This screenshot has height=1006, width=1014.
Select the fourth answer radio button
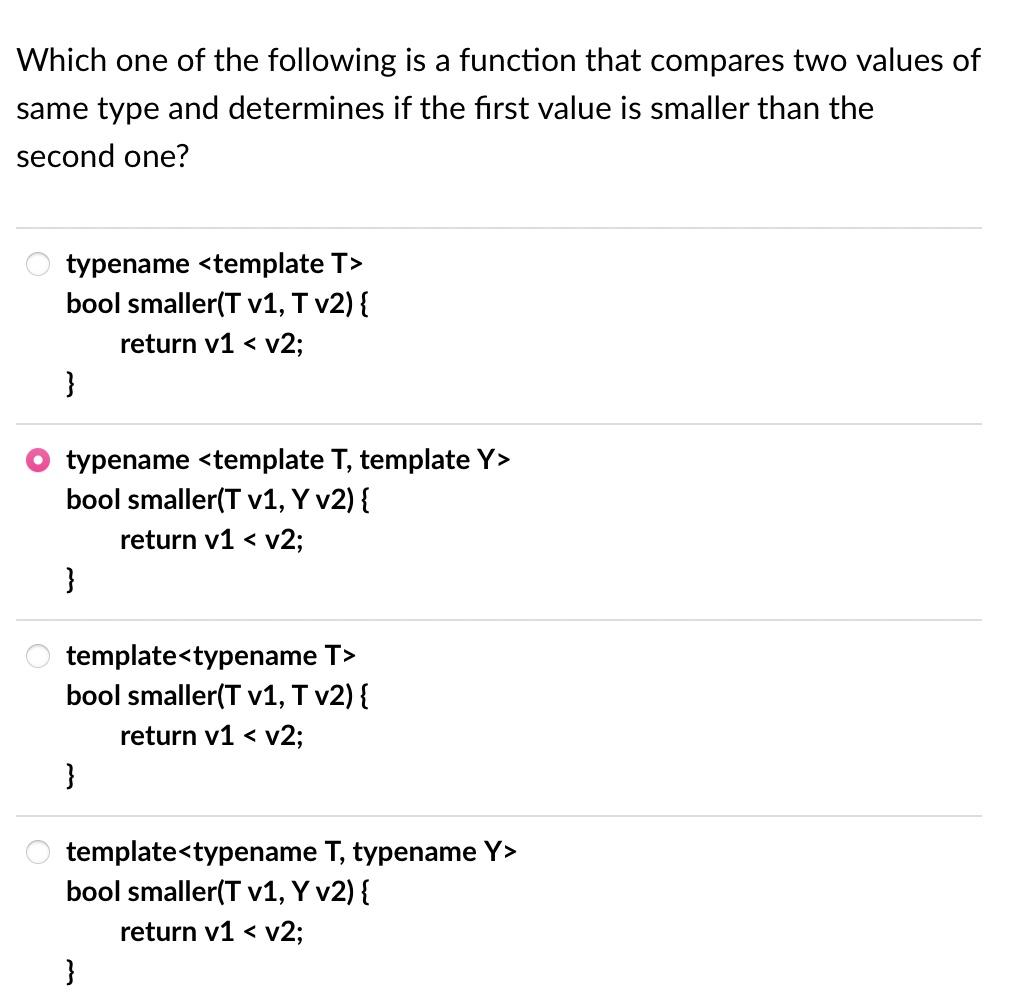(x=38, y=852)
